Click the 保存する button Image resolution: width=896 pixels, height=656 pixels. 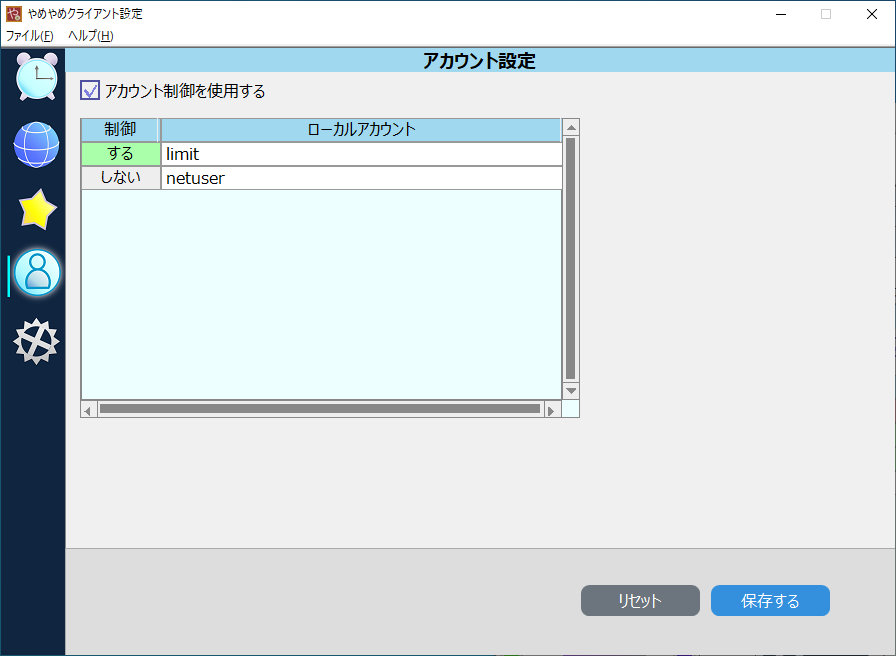pyautogui.click(x=770, y=600)
